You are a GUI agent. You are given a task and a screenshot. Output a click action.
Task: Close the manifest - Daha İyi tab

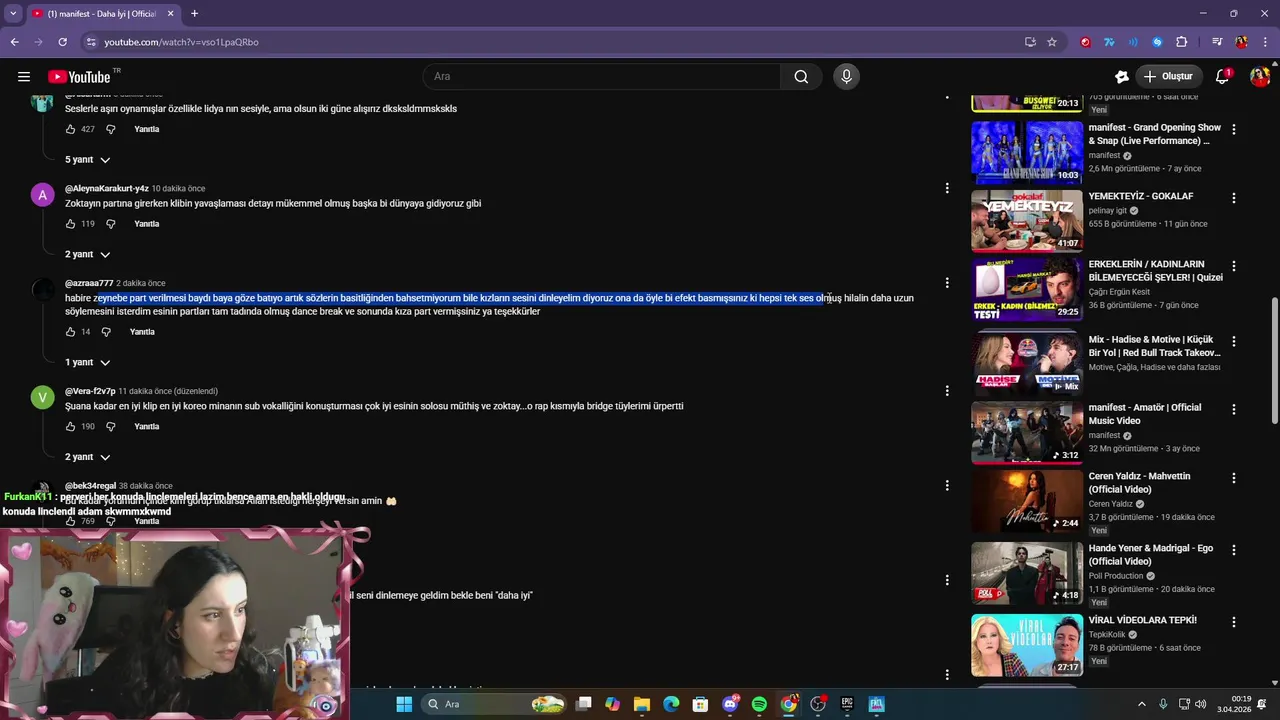170,14
